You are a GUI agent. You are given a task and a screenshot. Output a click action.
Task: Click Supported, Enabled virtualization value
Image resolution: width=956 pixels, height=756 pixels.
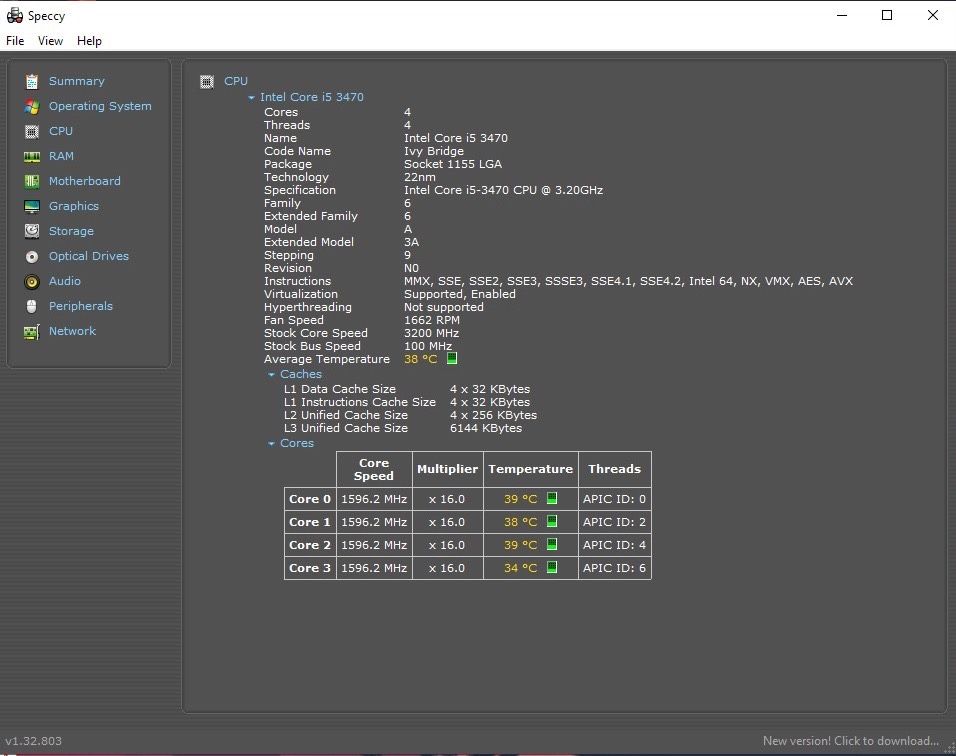point(460,294)
